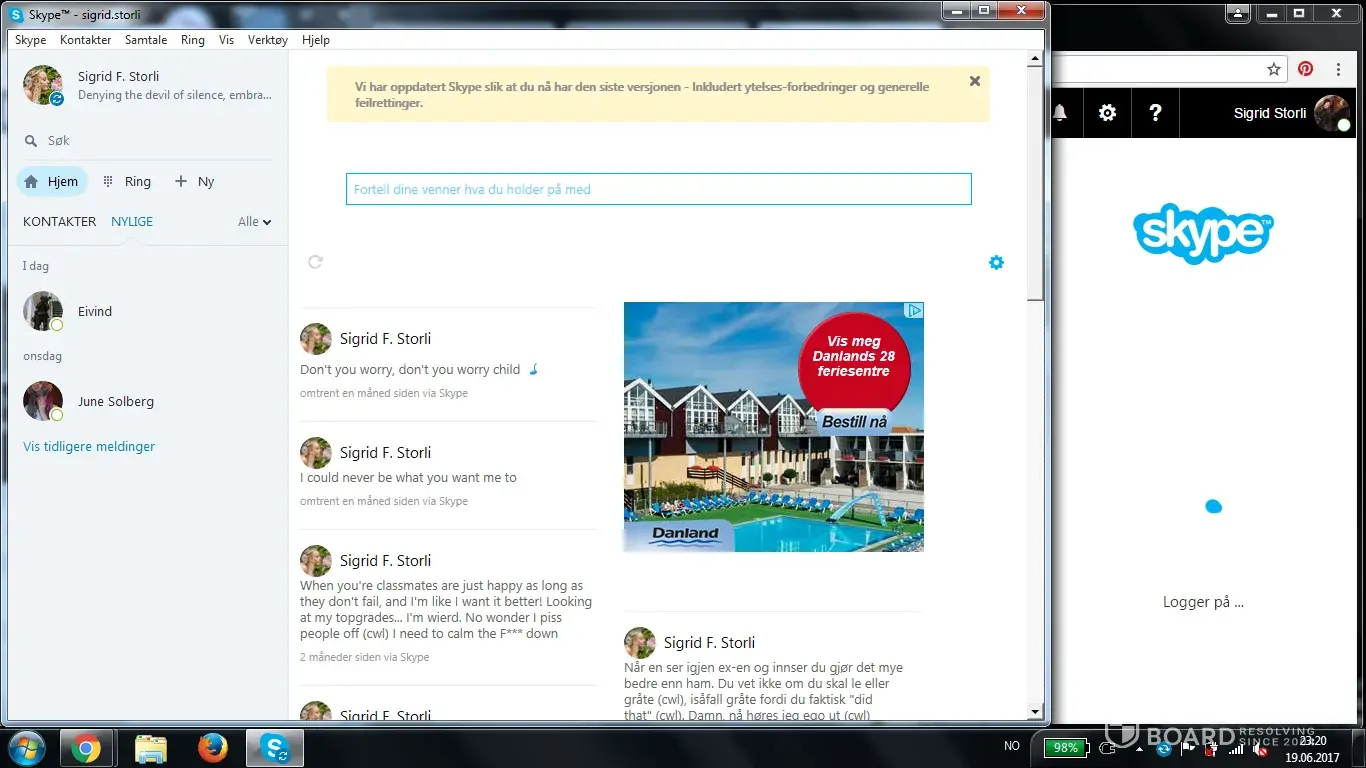Go to Hjem home view
The image size is (1366, 768).
52,182
